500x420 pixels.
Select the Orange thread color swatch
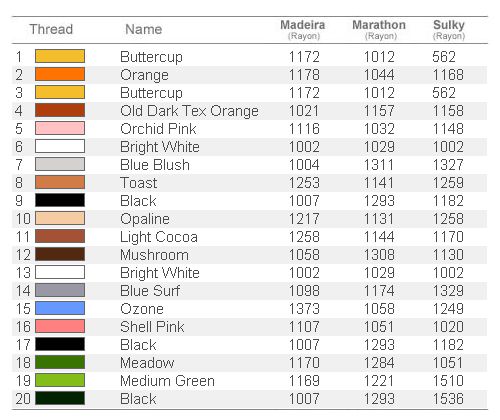60,74
